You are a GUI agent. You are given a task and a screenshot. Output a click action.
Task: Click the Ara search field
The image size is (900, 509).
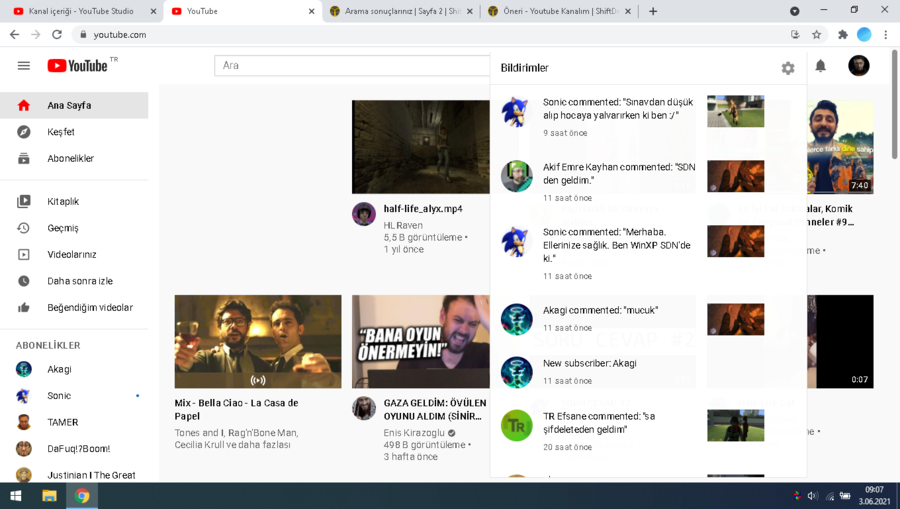pyautogui.click(x=350, y=66)
